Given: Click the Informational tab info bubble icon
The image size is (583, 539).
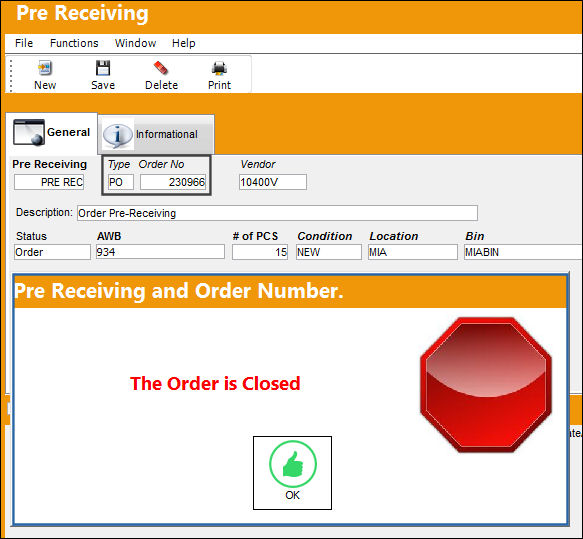Looking at the screenshot, I should click(x=117, y=135).
